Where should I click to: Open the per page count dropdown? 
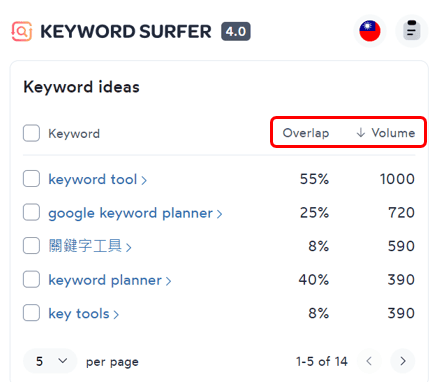50,361
